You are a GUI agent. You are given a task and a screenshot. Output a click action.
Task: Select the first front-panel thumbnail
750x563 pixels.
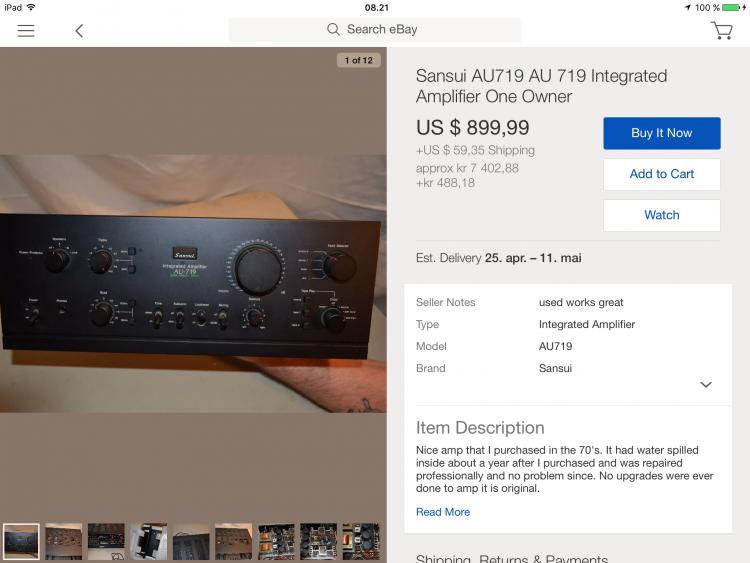(21, 541)
